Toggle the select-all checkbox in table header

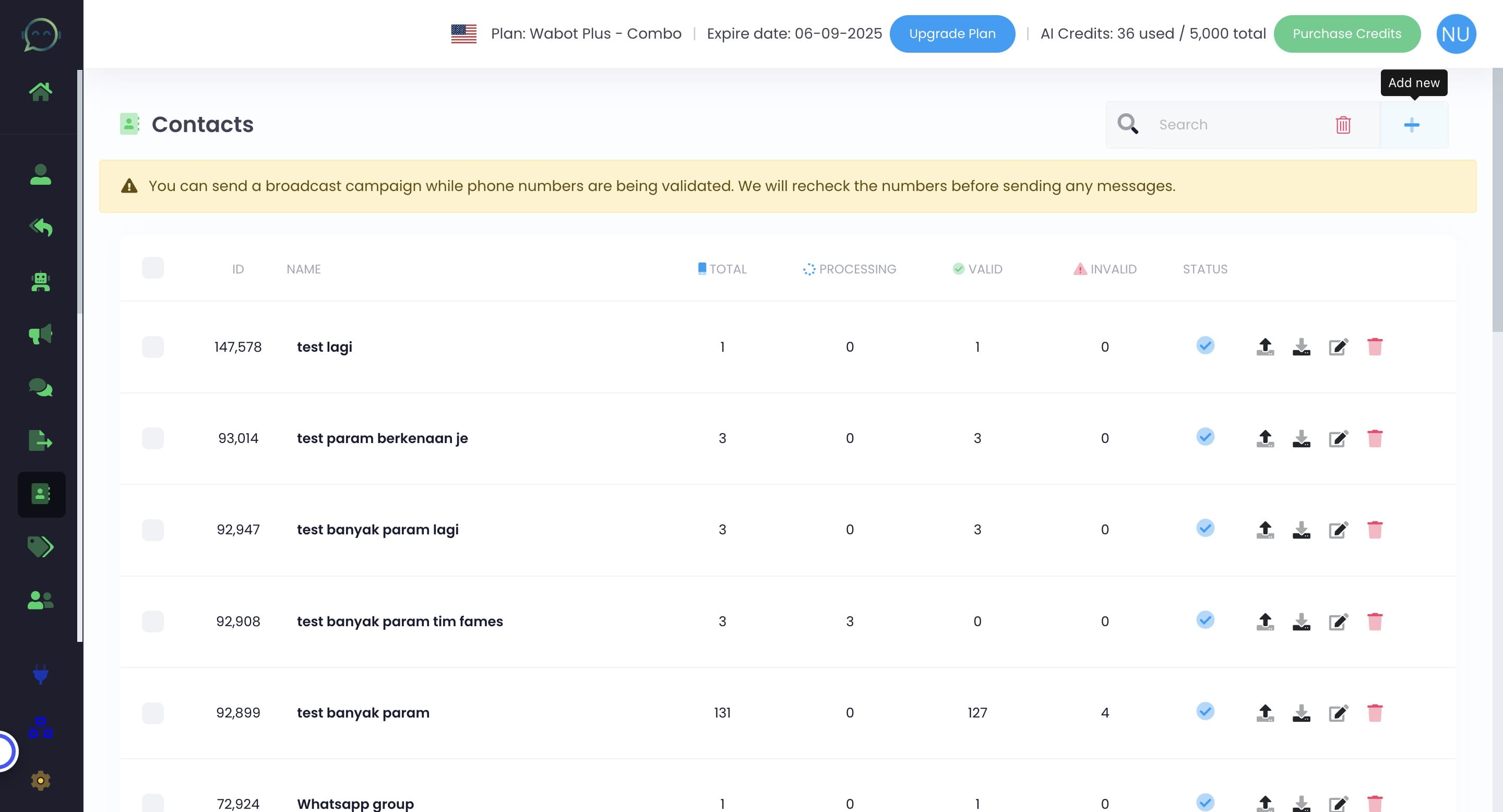click(x=152, y=268)
